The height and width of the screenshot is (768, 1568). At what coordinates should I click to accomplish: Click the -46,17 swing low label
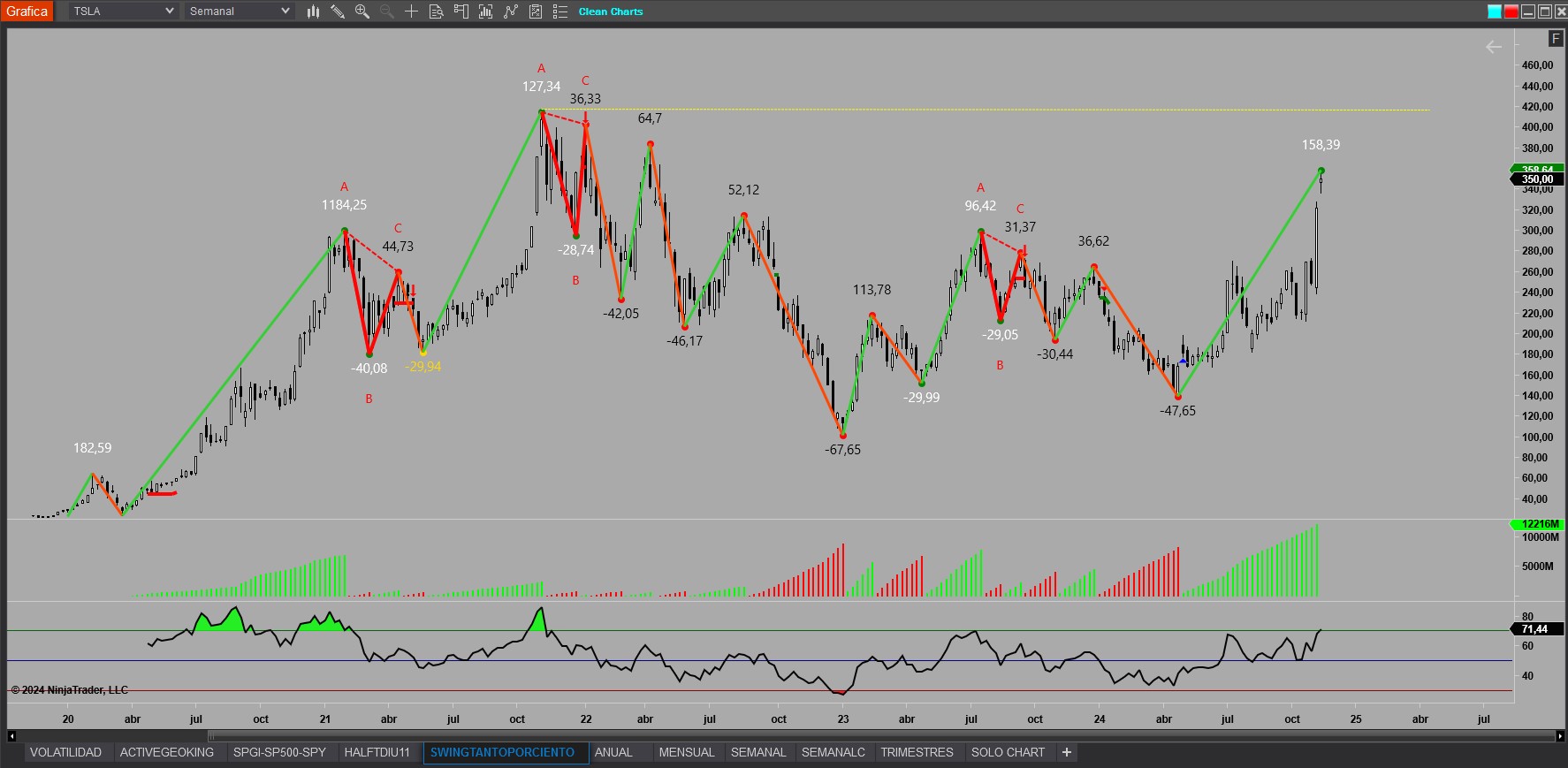[x=684, y=341]
